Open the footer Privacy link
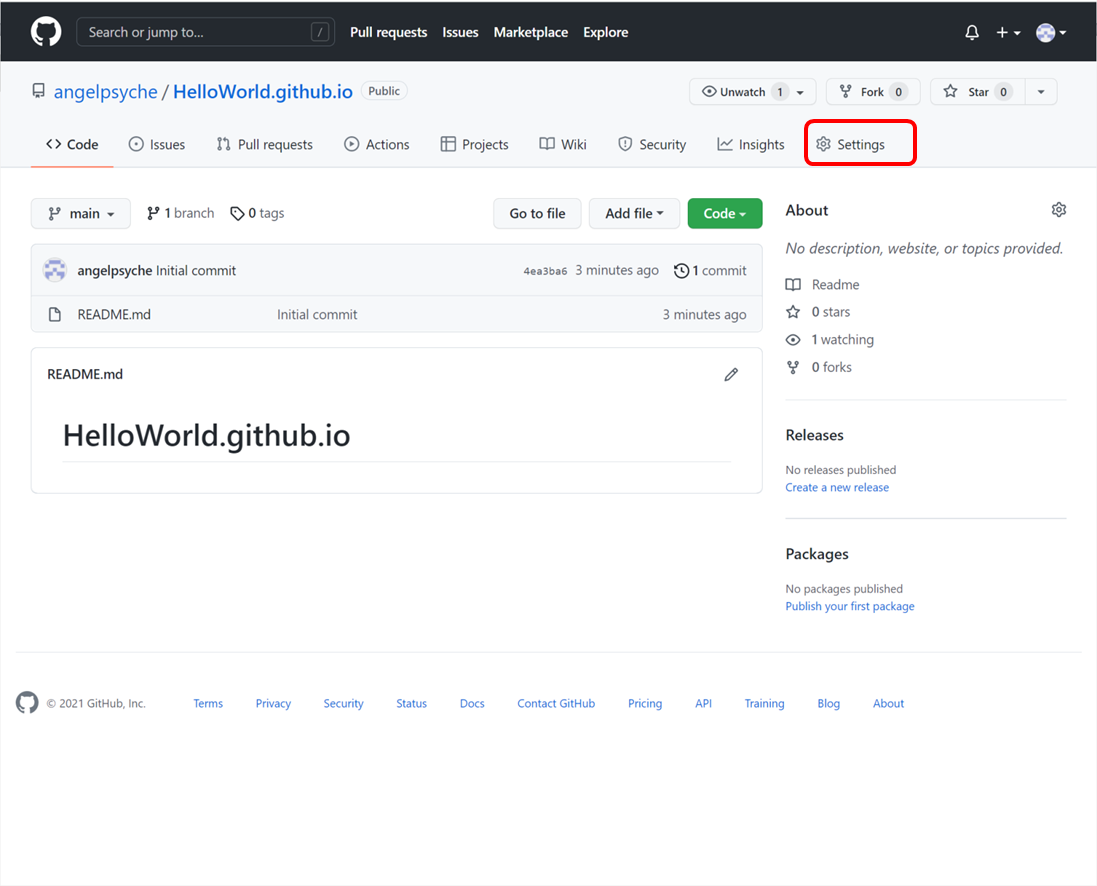The height and width of the screenshot is (886, 1097). (273, 703)
